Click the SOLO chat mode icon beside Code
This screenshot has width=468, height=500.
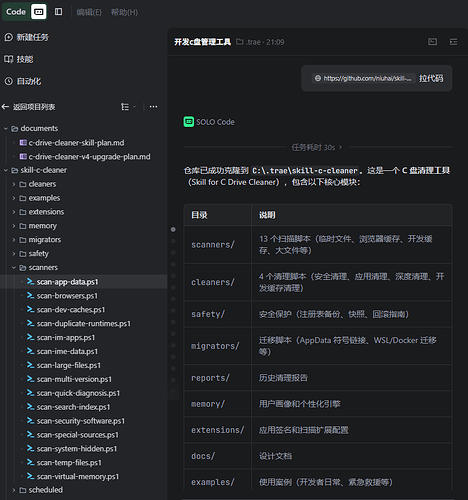coord(39,12)
